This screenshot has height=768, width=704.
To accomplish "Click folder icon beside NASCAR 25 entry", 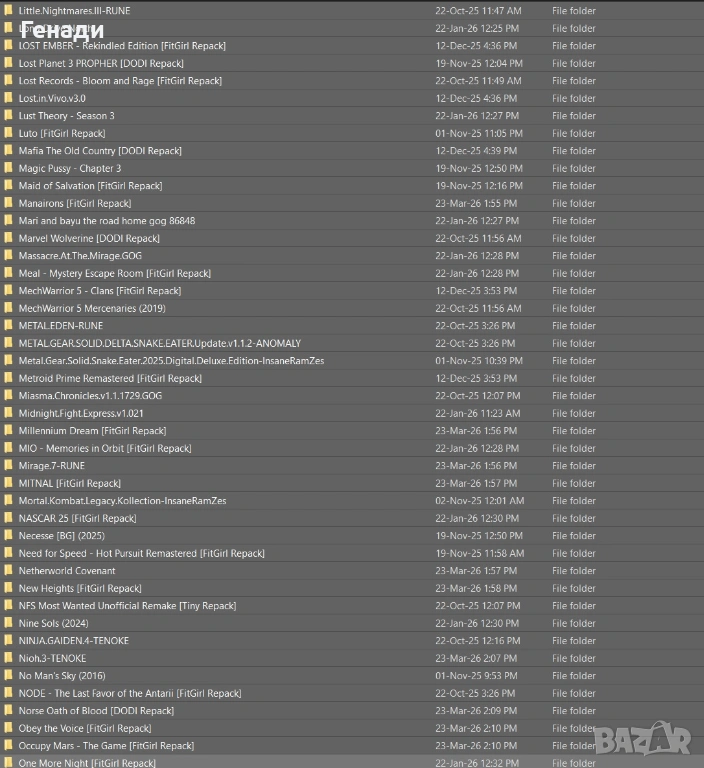I will point(8,518).
